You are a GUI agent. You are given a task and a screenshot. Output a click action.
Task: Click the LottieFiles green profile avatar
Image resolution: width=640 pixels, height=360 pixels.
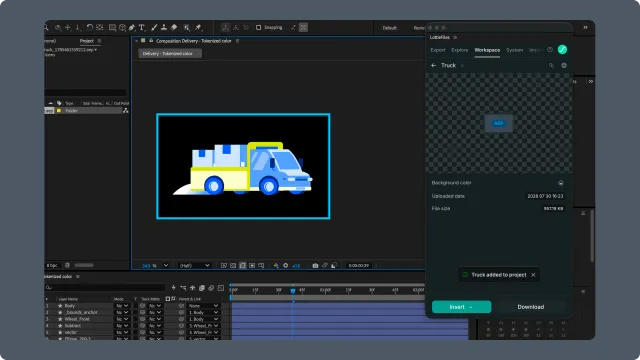pyautogui.click(x=562, y=49)
